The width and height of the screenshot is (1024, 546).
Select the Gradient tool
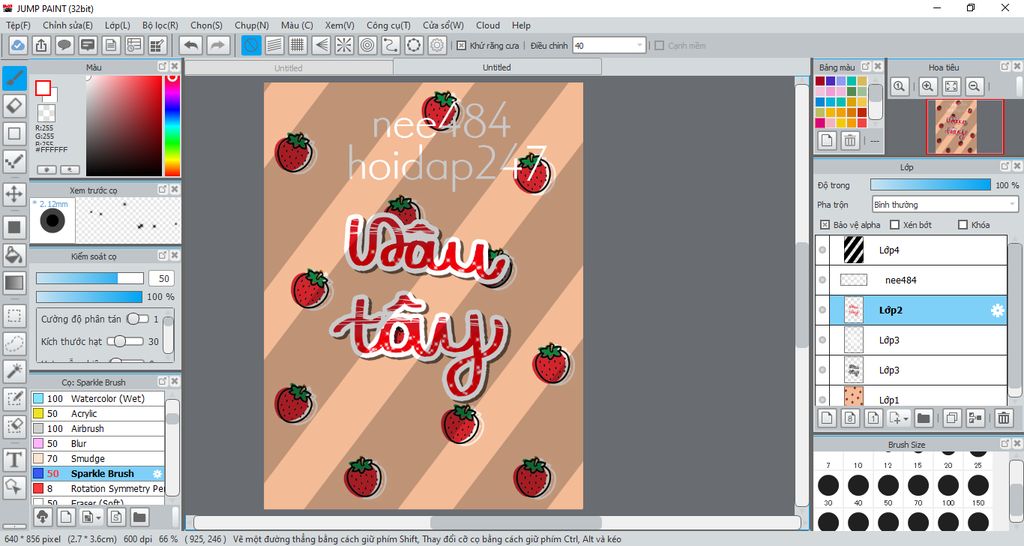(x=14, y=283)
